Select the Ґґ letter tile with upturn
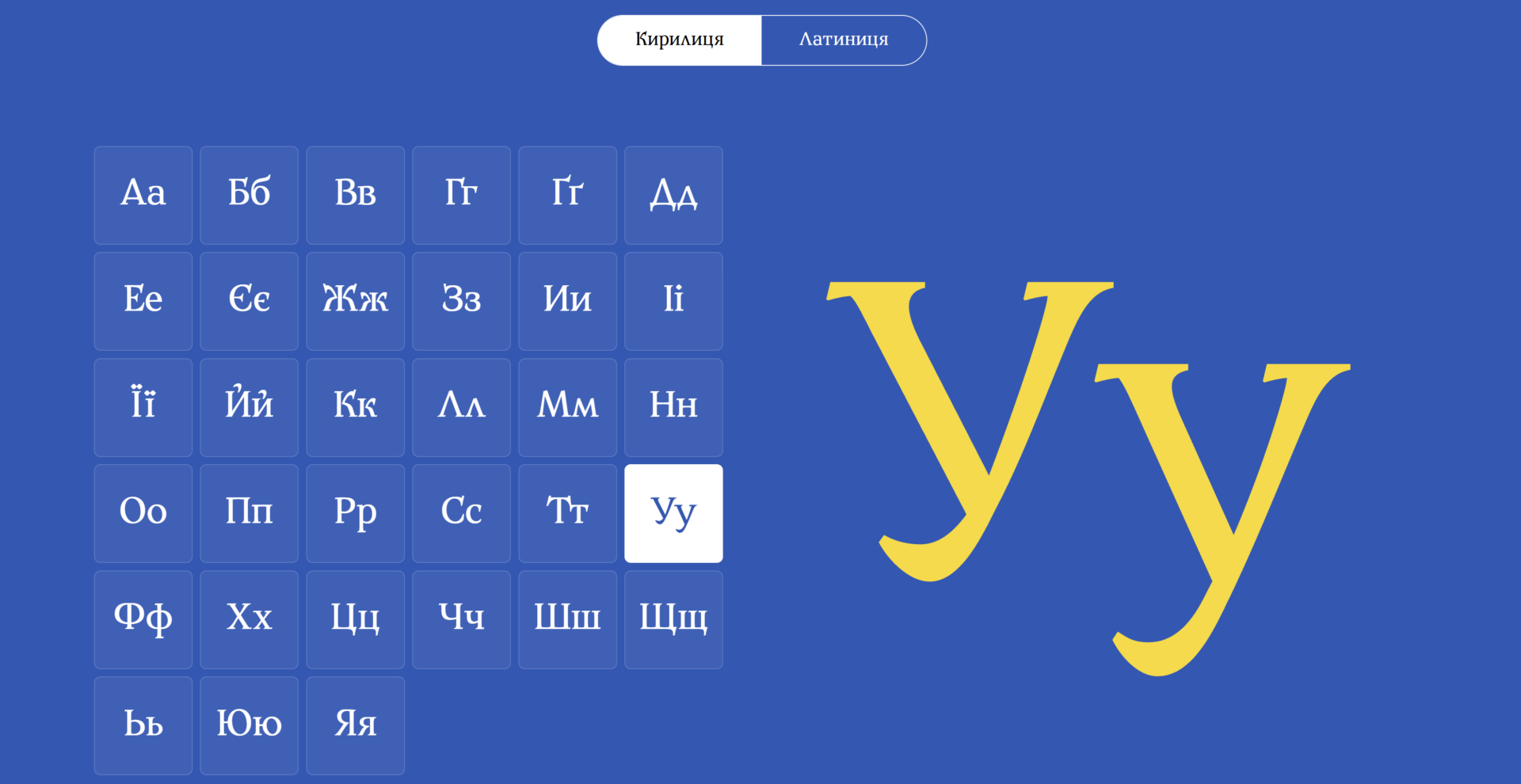Image resolution: width=1521 pixels, height=784 pixels. tap(568, 195)
